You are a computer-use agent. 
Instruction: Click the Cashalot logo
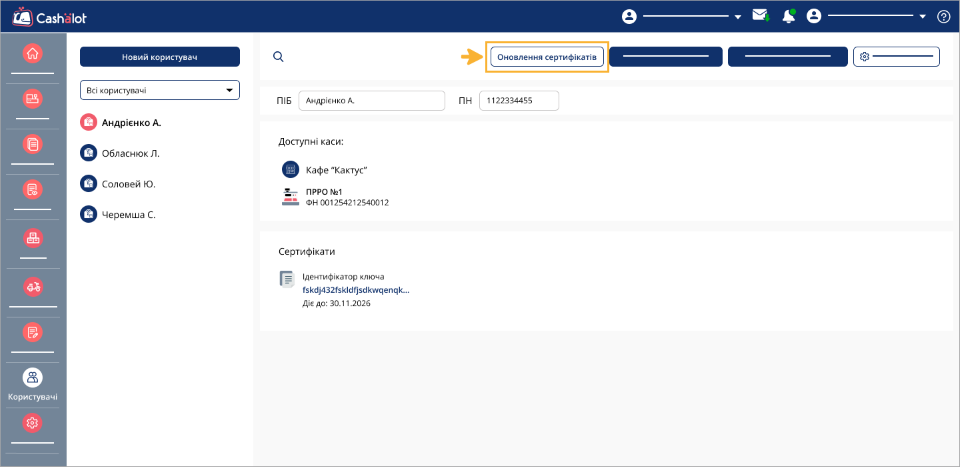point(49,17)
